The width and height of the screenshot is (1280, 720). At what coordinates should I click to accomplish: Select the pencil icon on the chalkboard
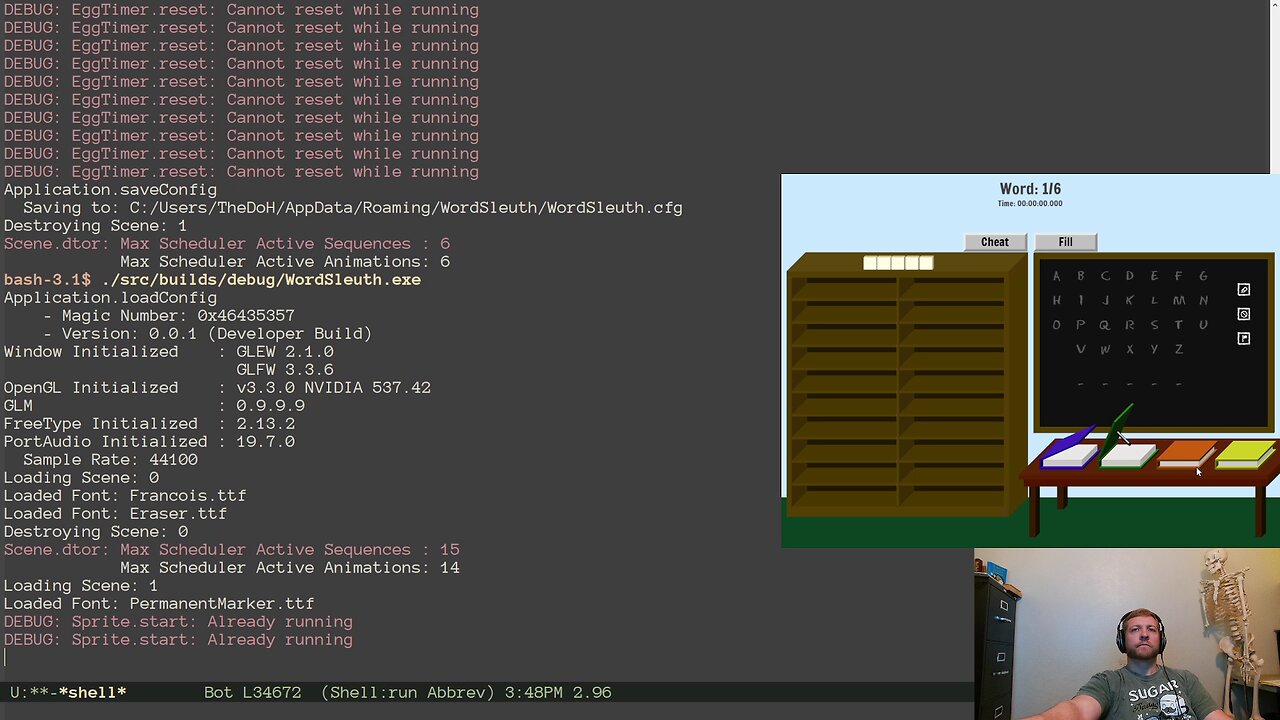pyautogui.click(x=1244, y=290)
